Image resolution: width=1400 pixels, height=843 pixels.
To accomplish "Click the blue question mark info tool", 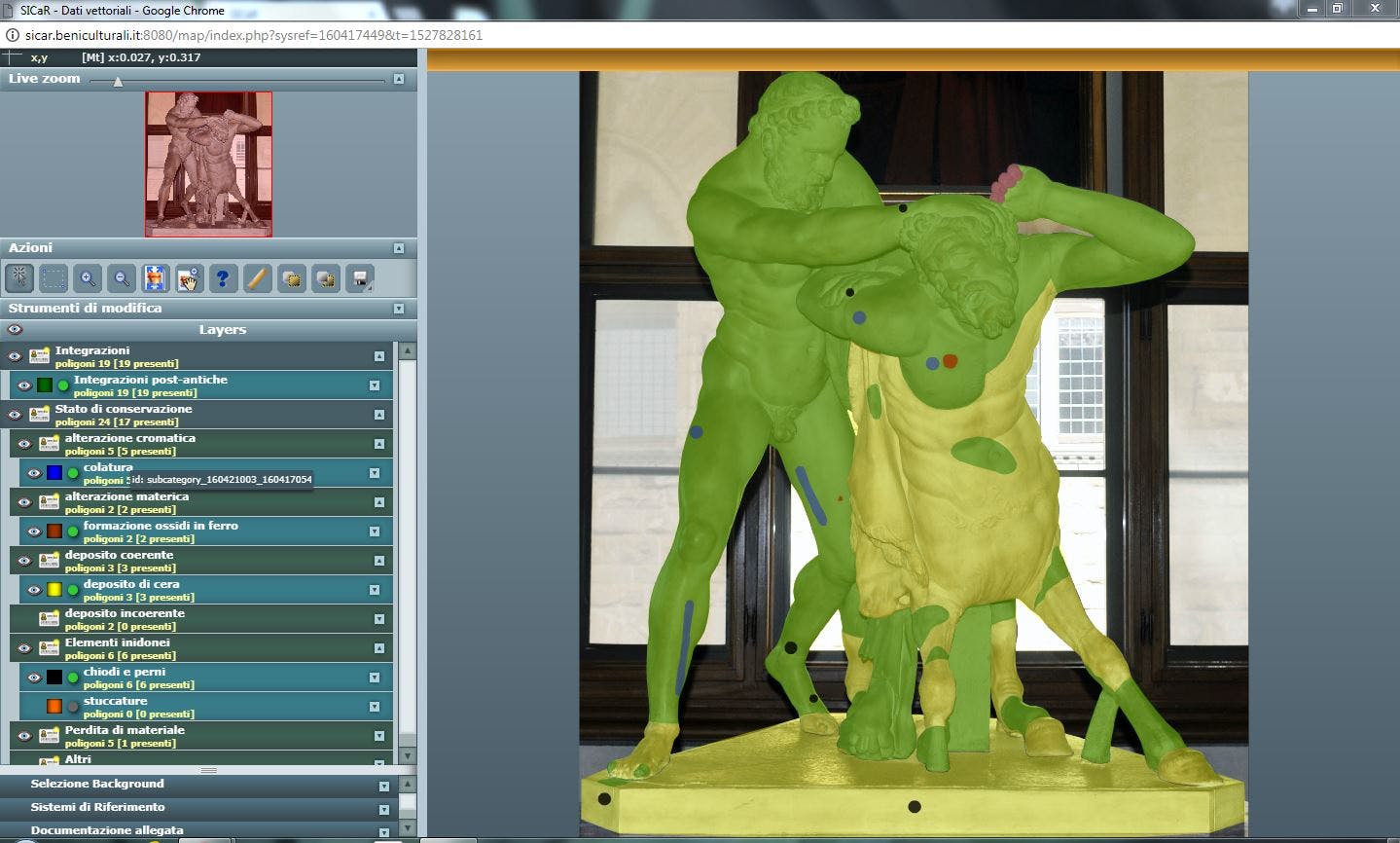I will click(223, 278).
